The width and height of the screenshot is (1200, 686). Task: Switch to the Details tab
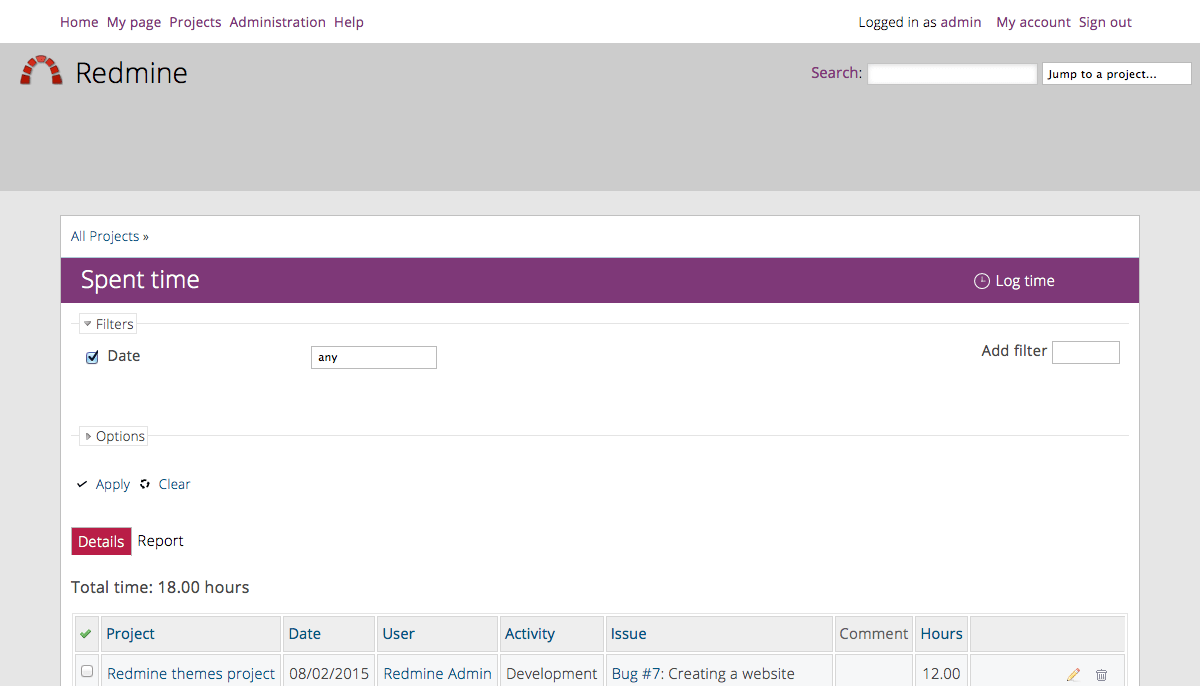point(101,541)
